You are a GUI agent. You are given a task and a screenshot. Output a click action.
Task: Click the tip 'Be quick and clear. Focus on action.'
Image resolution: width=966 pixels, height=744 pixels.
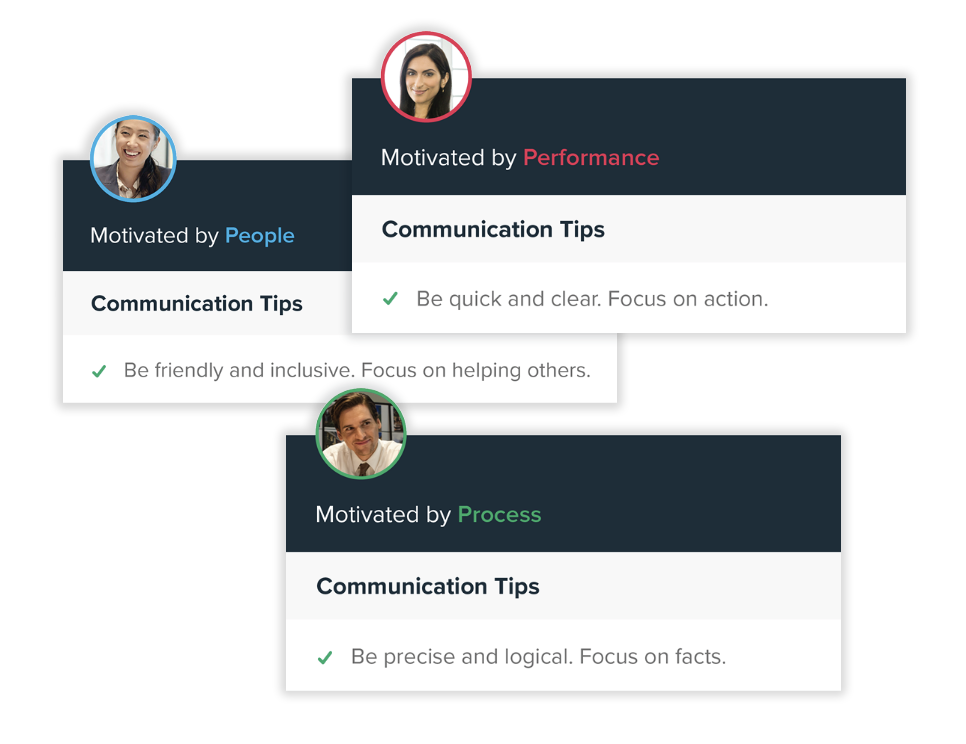coord(592,299)
